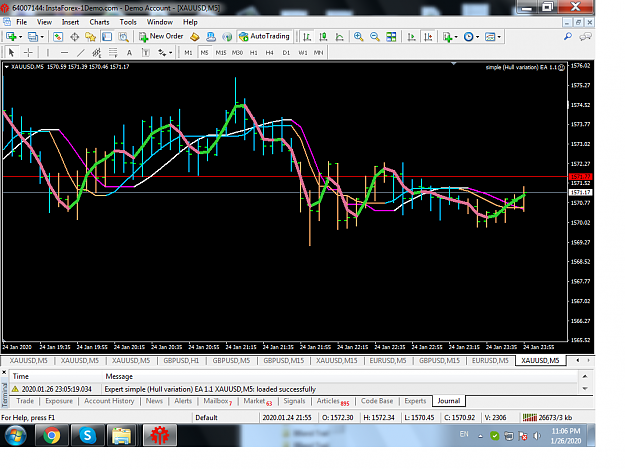
Task: Select the horizontal line tool
Action: [x=64, y=52]
